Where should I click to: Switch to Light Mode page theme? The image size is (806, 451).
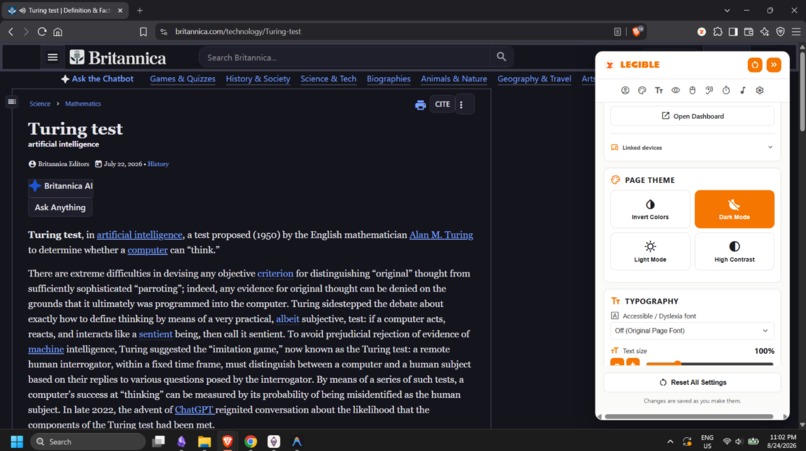click(650, 251)
